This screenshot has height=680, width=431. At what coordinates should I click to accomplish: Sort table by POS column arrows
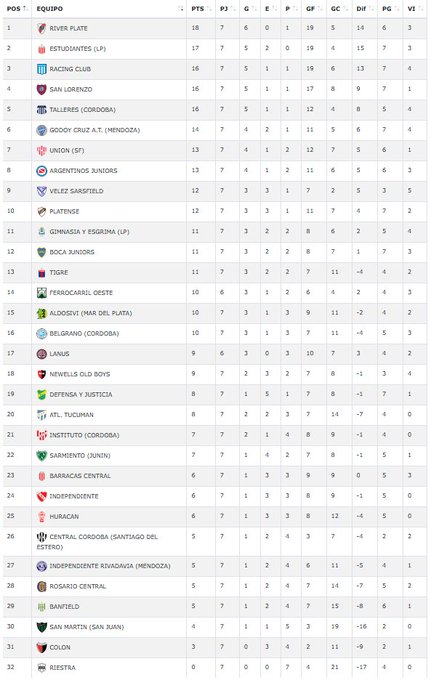25,9
